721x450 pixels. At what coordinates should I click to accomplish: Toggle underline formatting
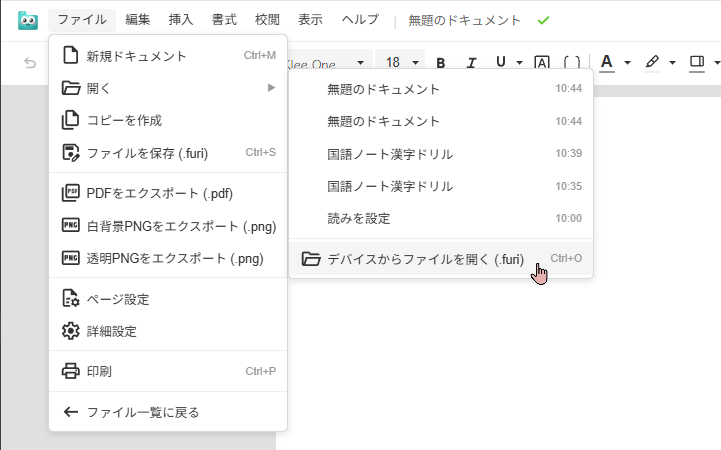(x=501, y=62)
